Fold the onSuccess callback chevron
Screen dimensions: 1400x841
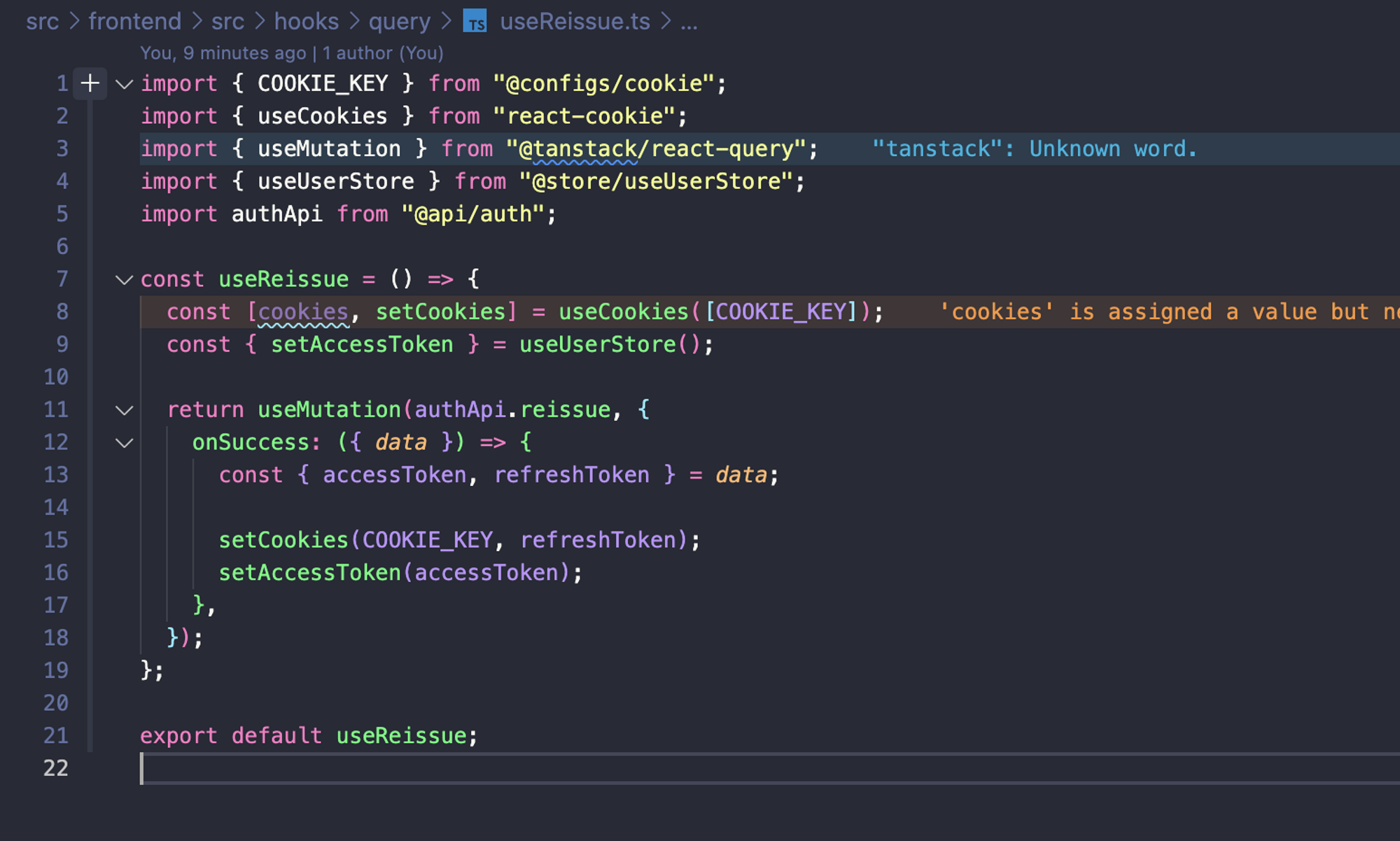pyautogui.click(x=124, y=443)
